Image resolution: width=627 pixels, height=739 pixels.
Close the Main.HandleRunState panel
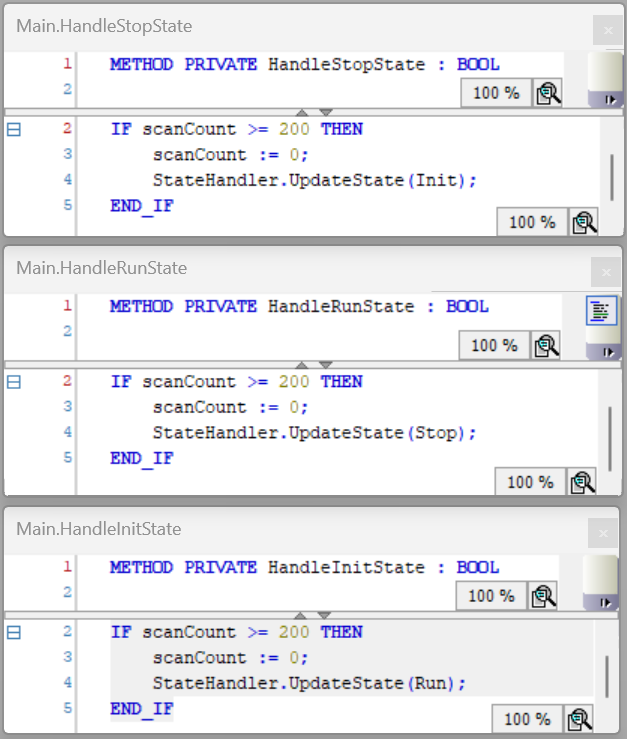[x=606, y=272]
